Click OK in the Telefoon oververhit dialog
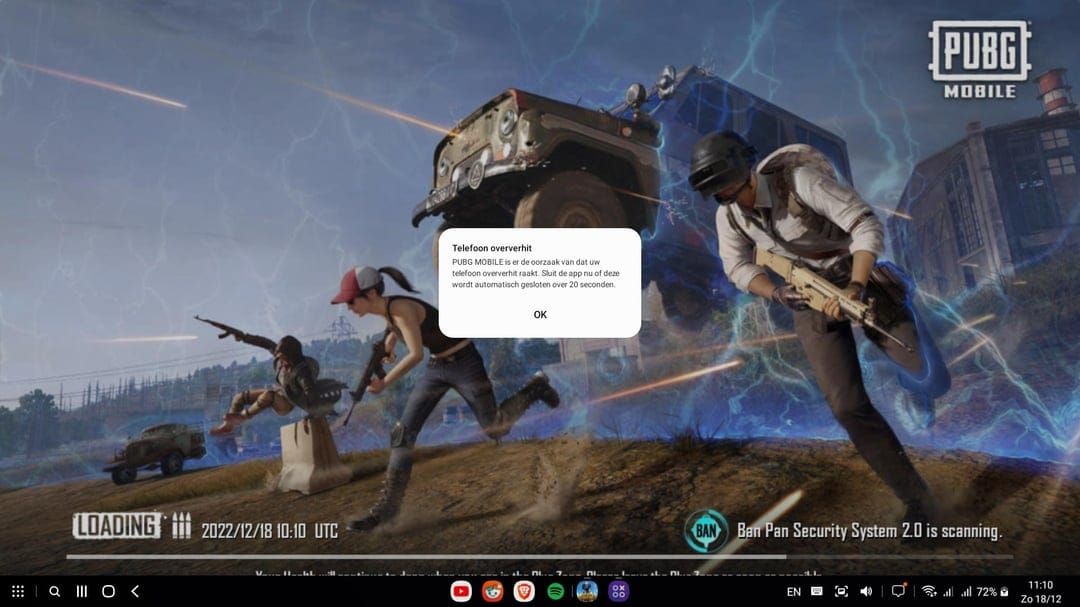 tap(540, 314)
